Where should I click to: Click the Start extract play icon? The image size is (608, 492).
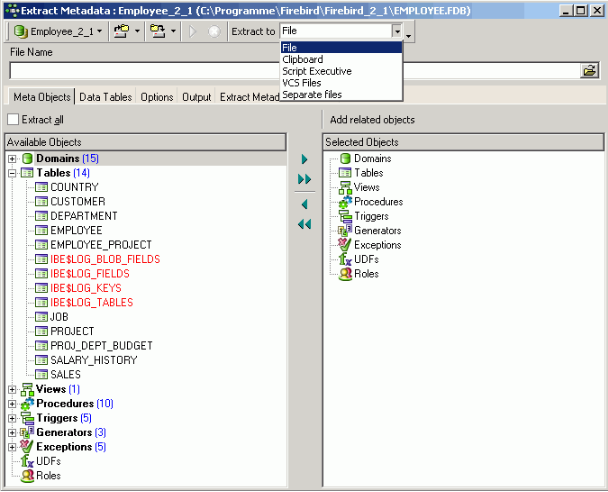(192, 32)
